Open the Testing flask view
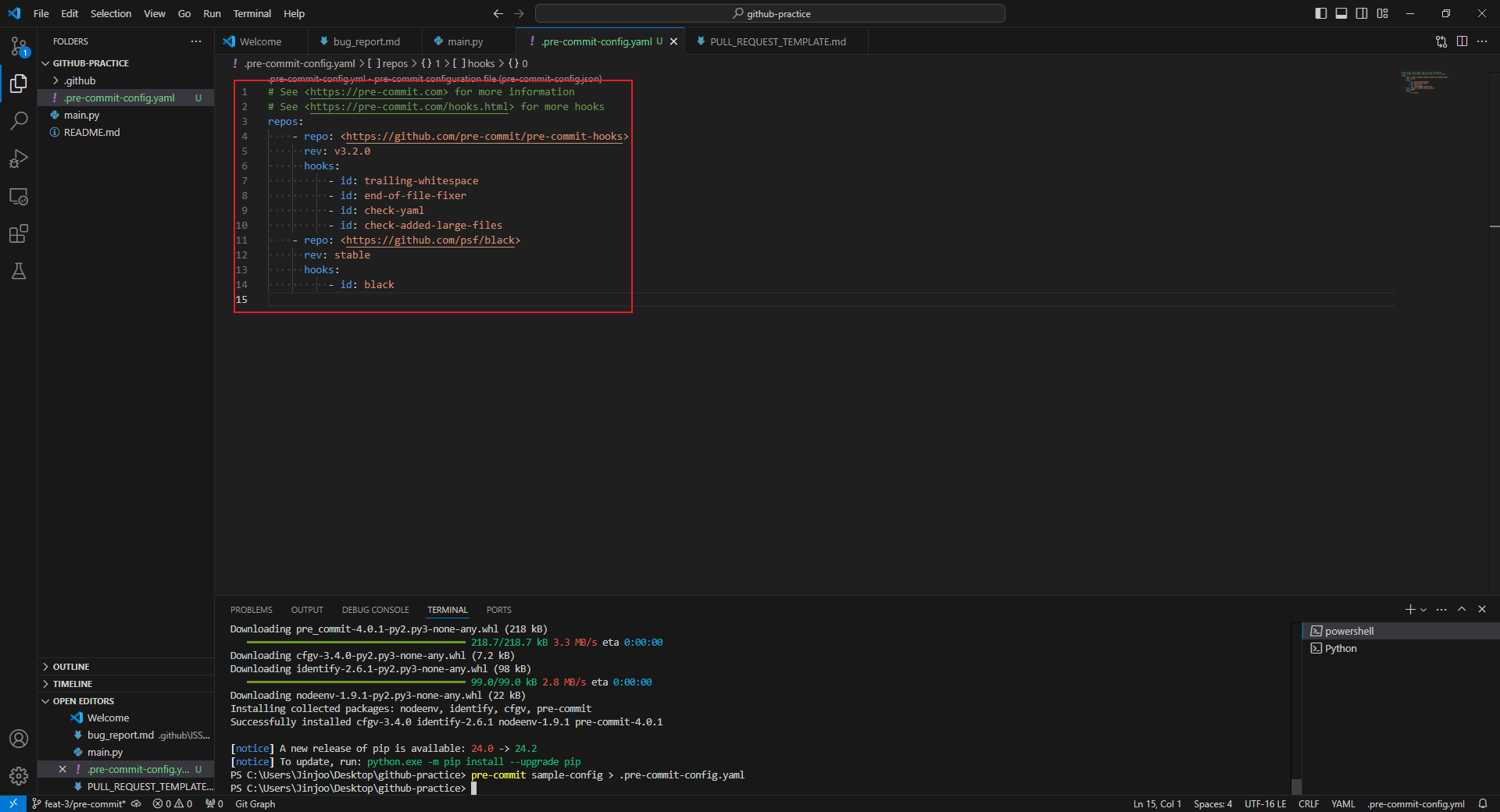 19,271
